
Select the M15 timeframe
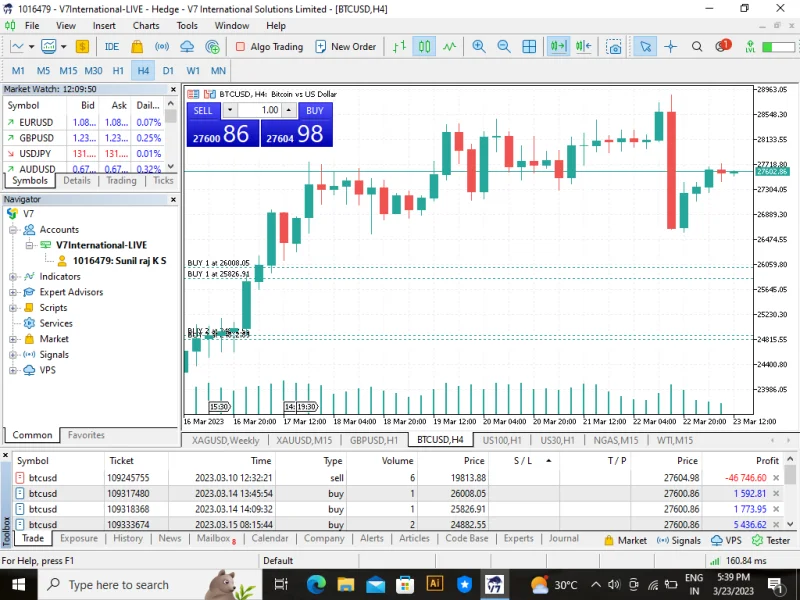pyautogui.click(x=68, y=71)
